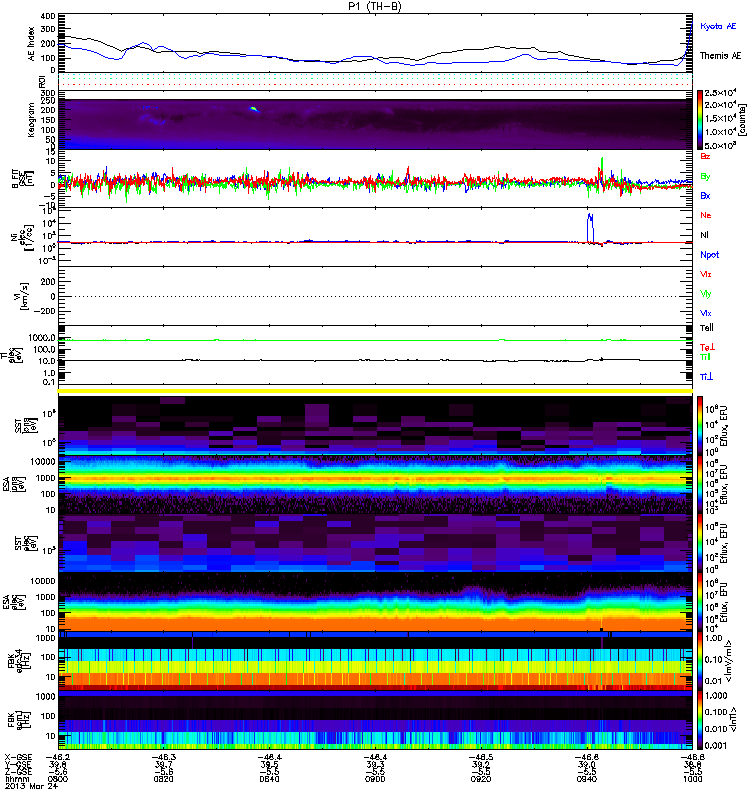Select the 0940 time tick label
Image resolution: width=750 pixels, height=800 pixels.
click(x=587, y=779)
